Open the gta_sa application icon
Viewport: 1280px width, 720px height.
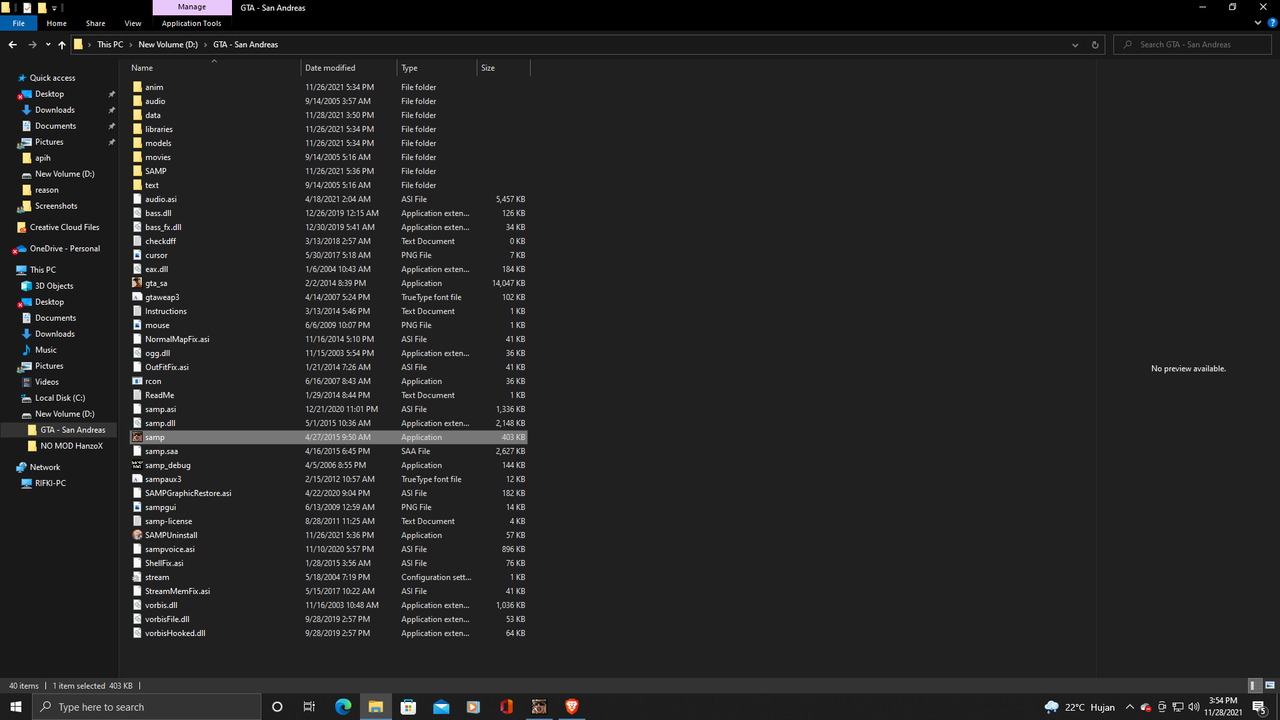click(x=137, y=283)
